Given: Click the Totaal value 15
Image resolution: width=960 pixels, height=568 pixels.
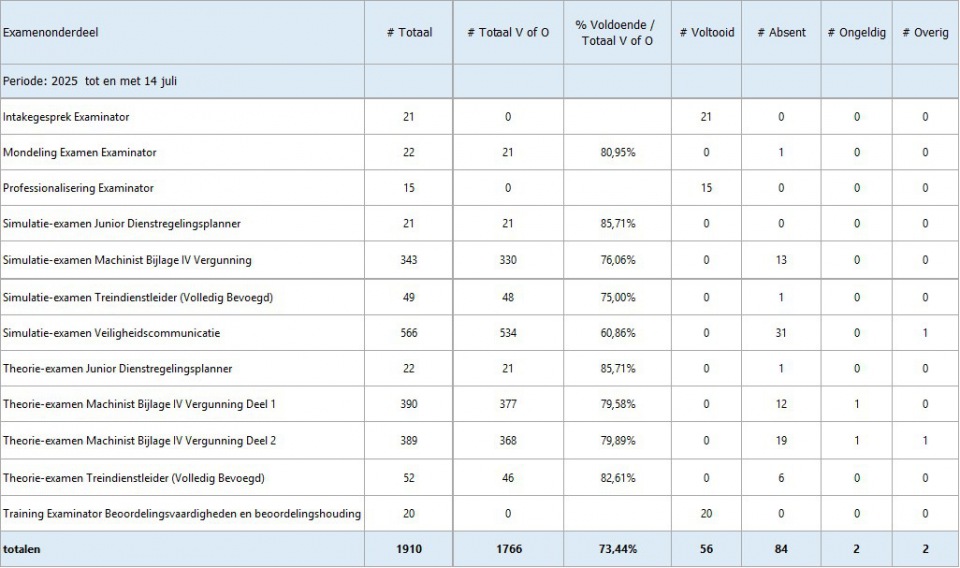Looking at the screenshot, I should [409, 188].
